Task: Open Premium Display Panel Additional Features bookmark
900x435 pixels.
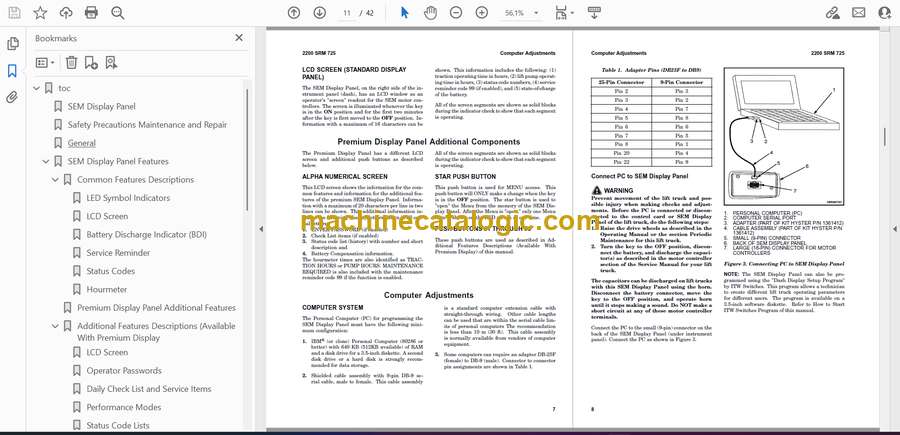Action: coord(156,308)
